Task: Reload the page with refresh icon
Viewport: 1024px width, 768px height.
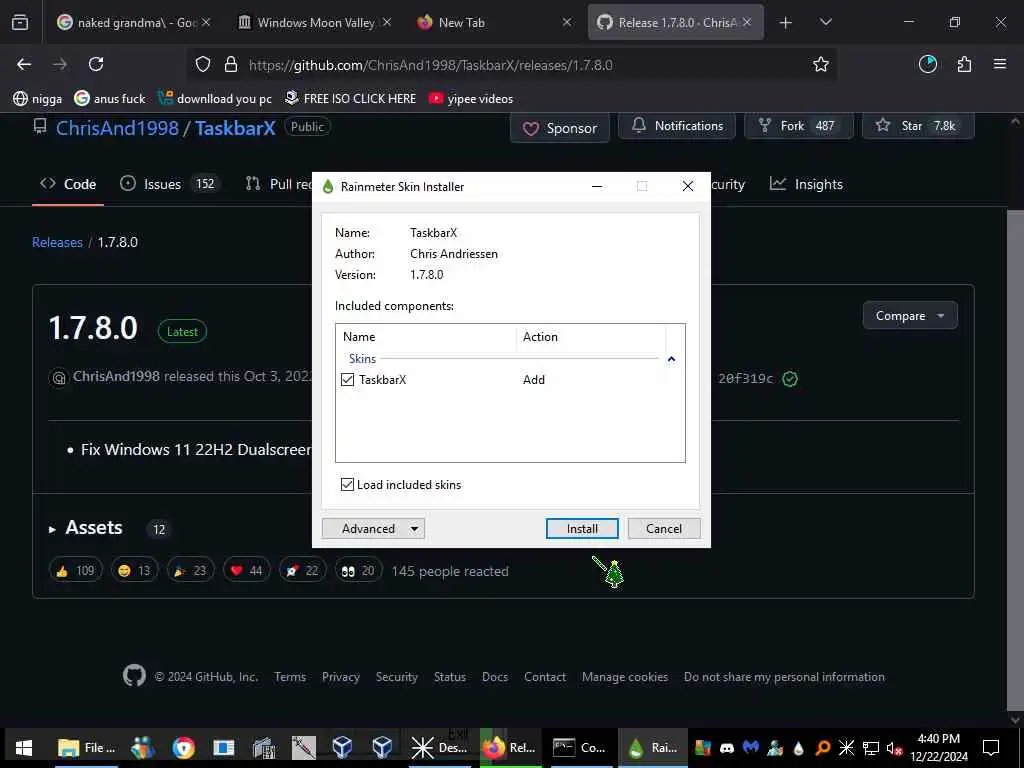Action: coord(96,64)
